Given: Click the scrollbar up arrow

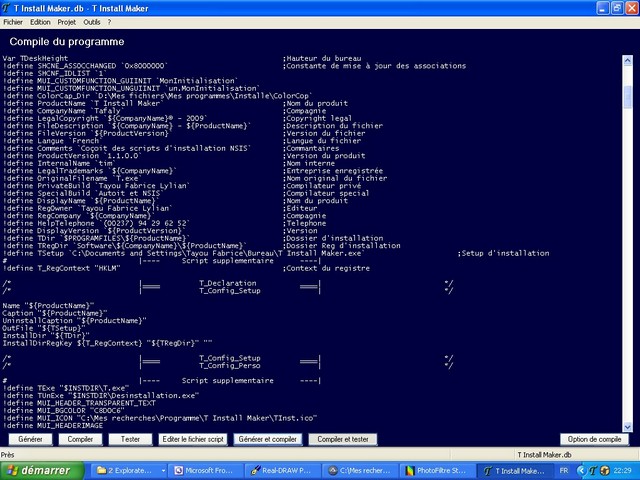Looking at the screenshot, I should tap(627, 60).
